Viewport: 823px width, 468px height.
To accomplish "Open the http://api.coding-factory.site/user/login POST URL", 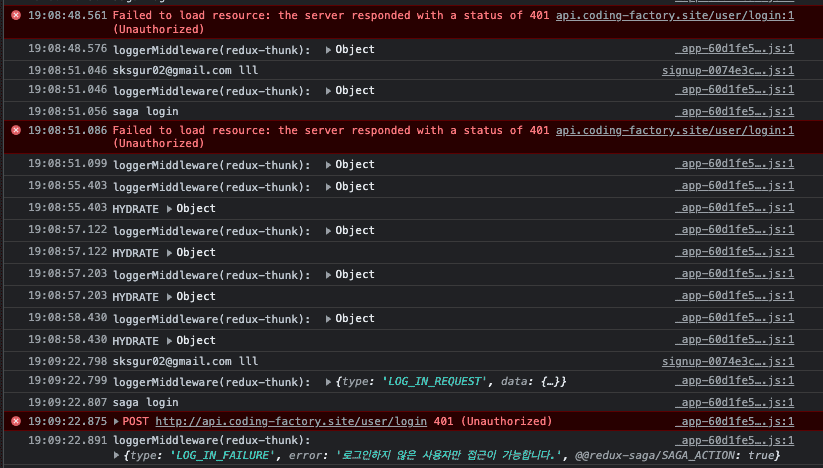I will tap(291, 421).
